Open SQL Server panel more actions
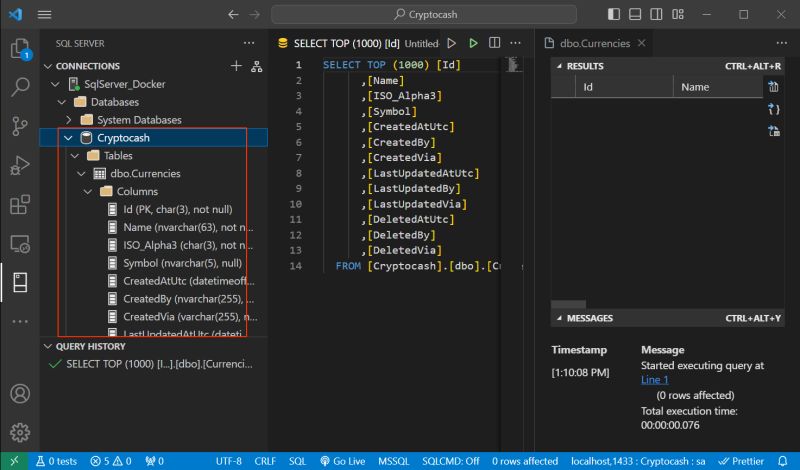 click(x=249, y=43)
